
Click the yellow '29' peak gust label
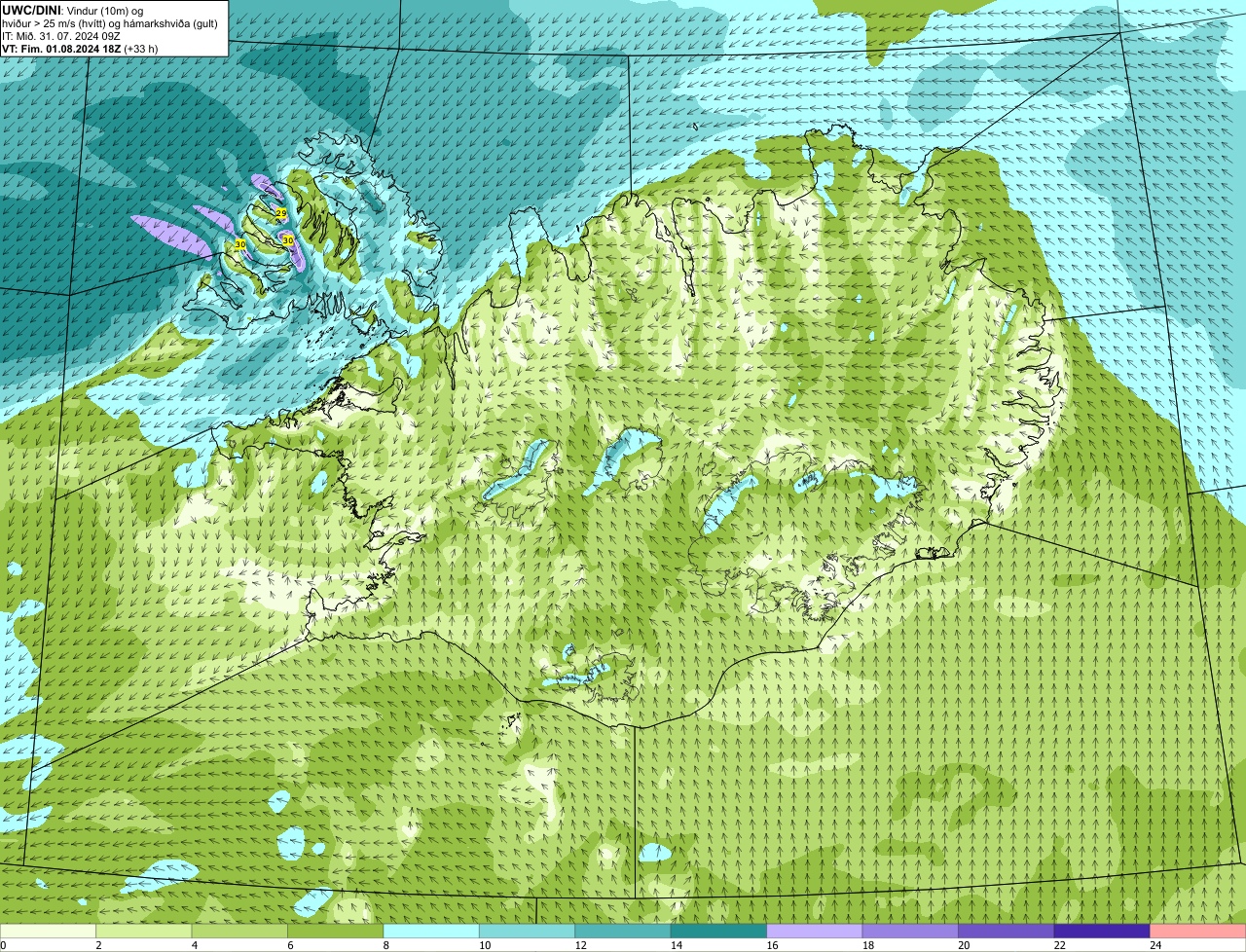point(280,212)
